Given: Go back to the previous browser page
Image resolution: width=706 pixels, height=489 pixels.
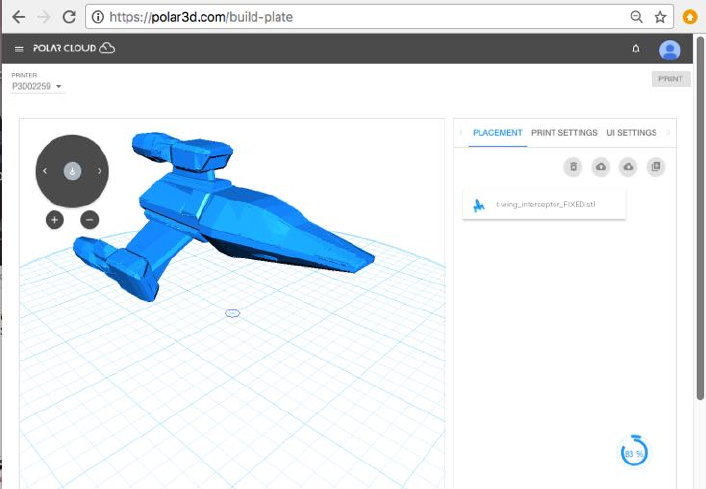Looking at the screenshot, I should click(x=18, y=17).
